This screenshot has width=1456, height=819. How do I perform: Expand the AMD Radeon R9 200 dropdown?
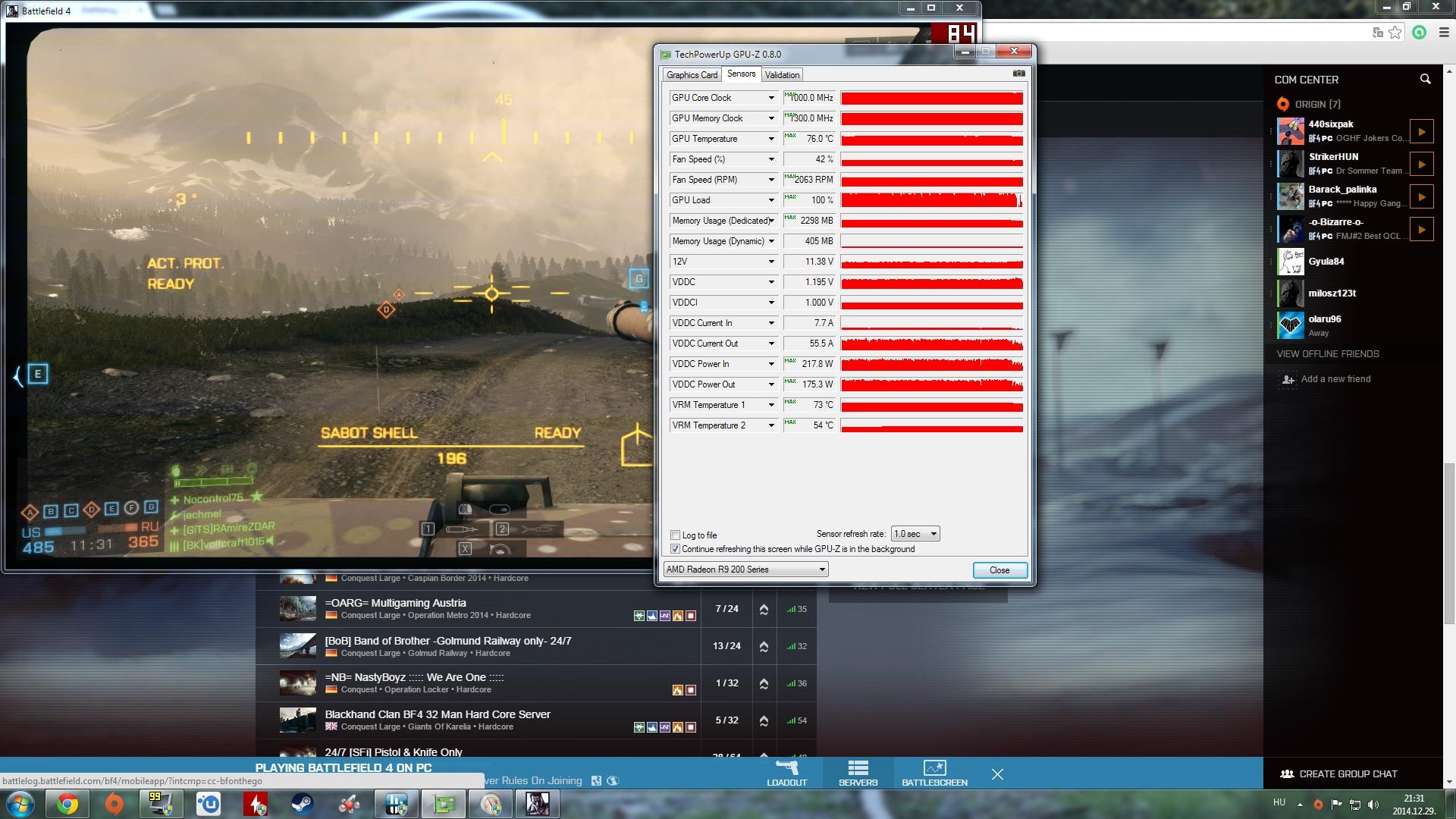745,570
